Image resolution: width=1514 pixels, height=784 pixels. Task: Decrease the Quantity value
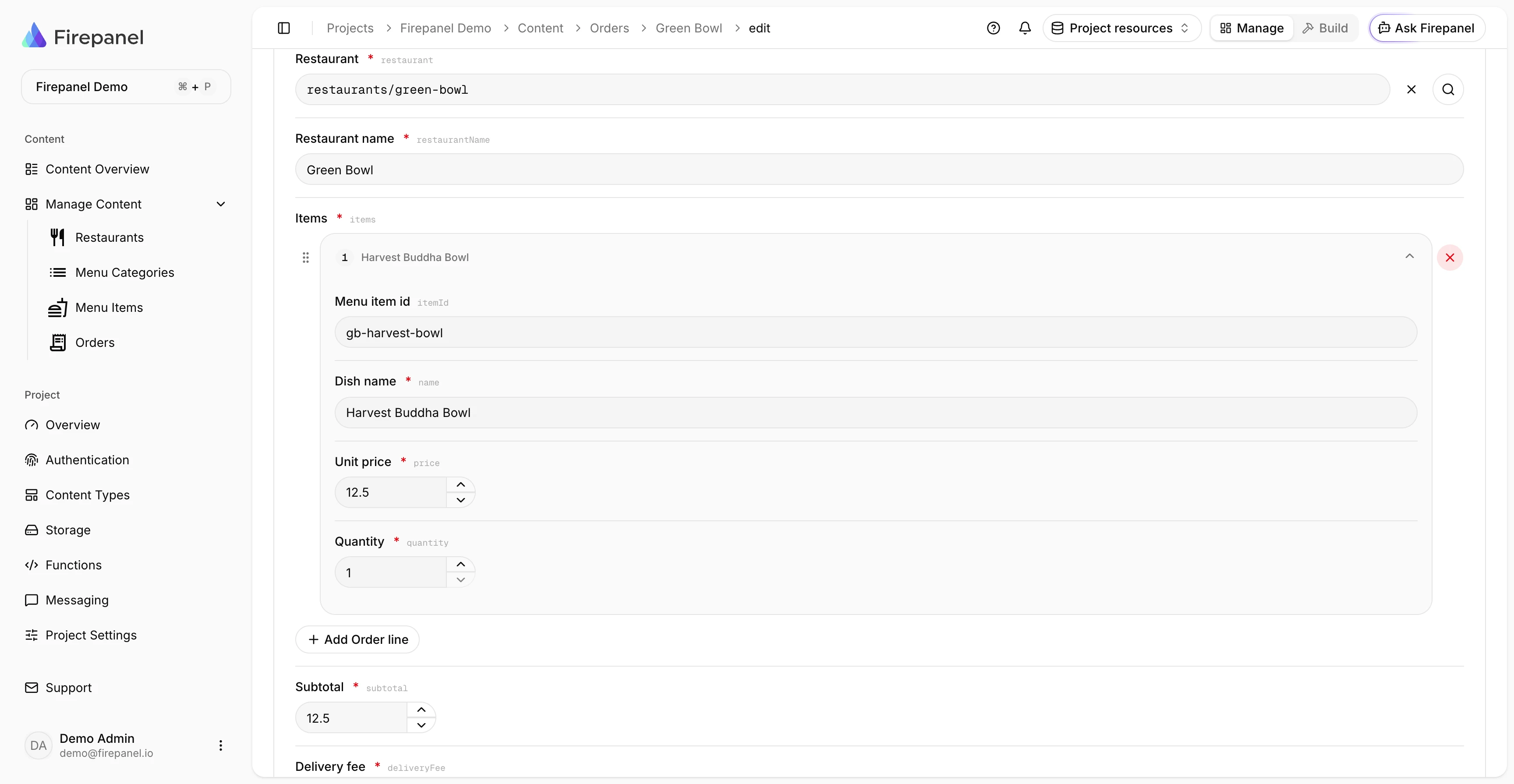click(461, 580)
